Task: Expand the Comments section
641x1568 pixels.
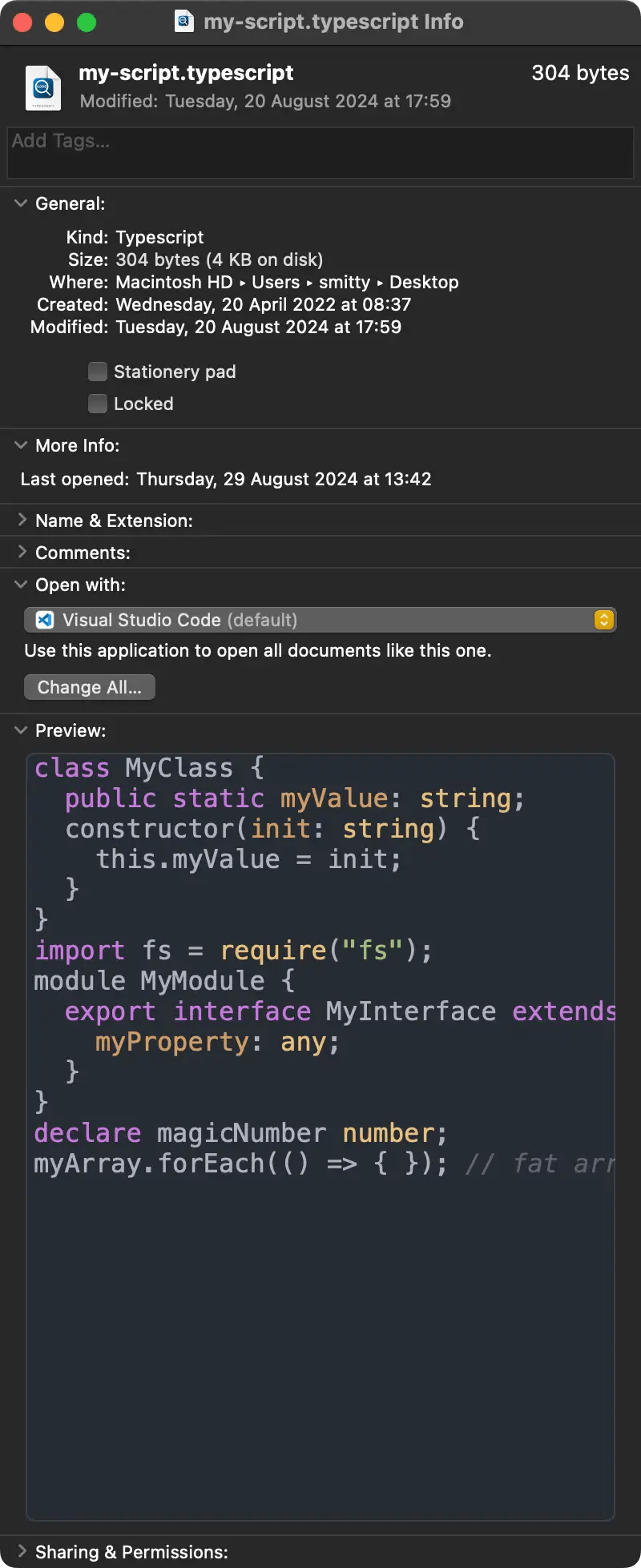Action: click(21, 553)
